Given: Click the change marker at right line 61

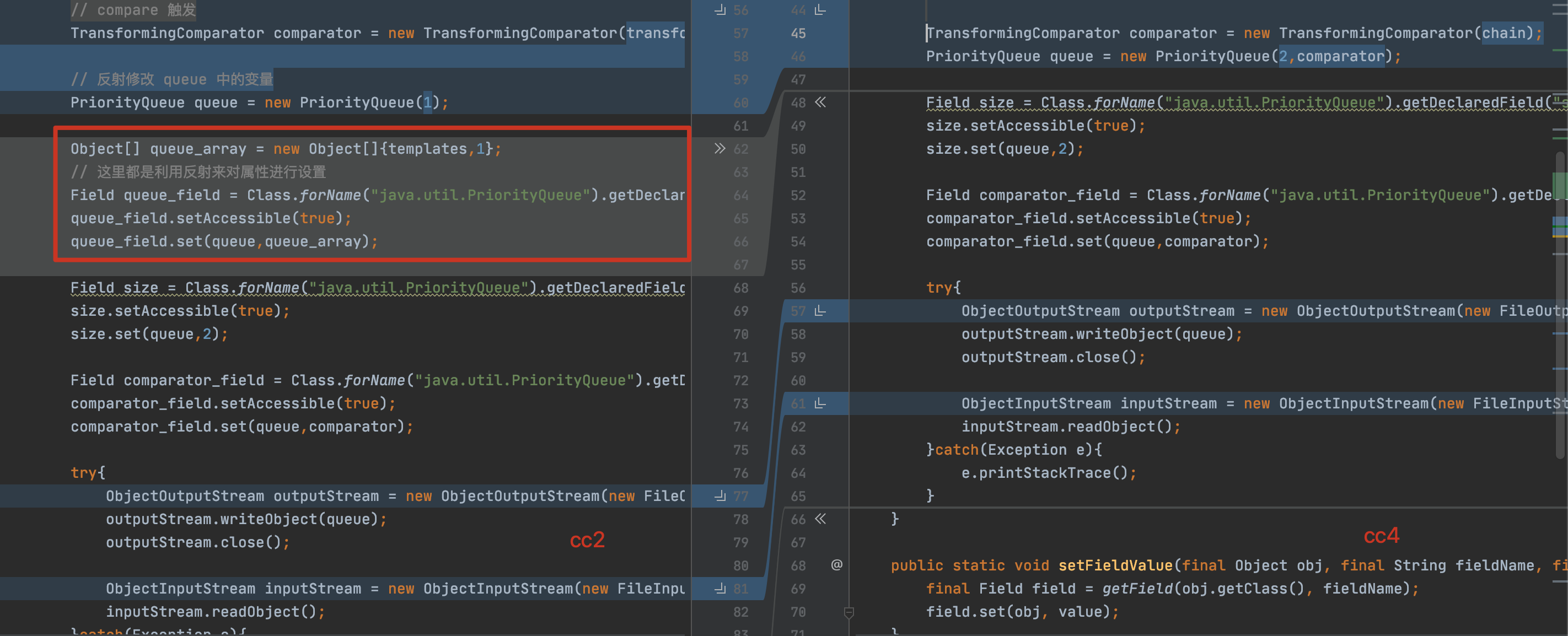Looking at the screenshot, I should [820, 403].
